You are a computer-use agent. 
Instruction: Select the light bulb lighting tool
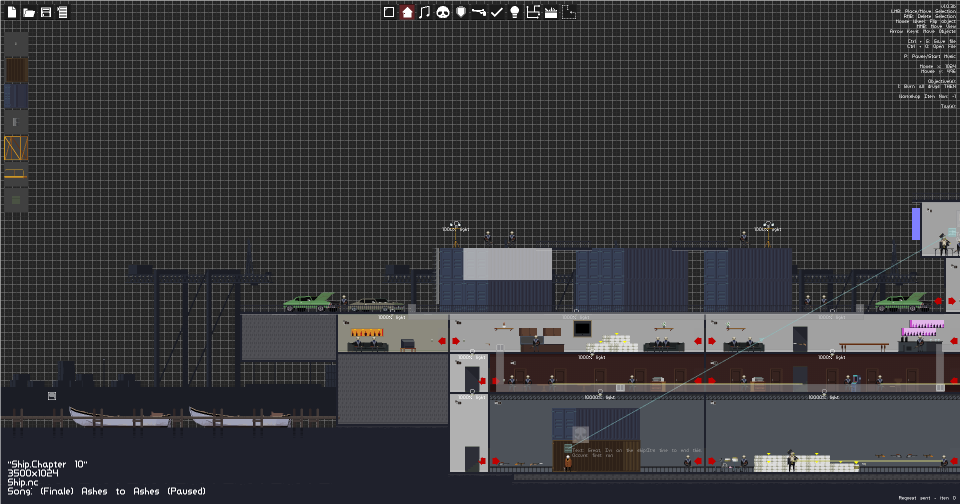(x=515, y=12)
